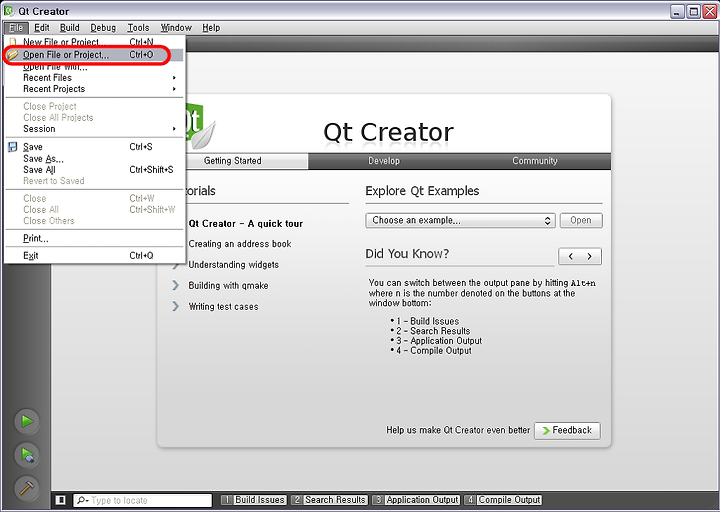The image size is (720, 512).
Task: Click the chevron beside Writing test cases
Action: (x=175, y=306)
